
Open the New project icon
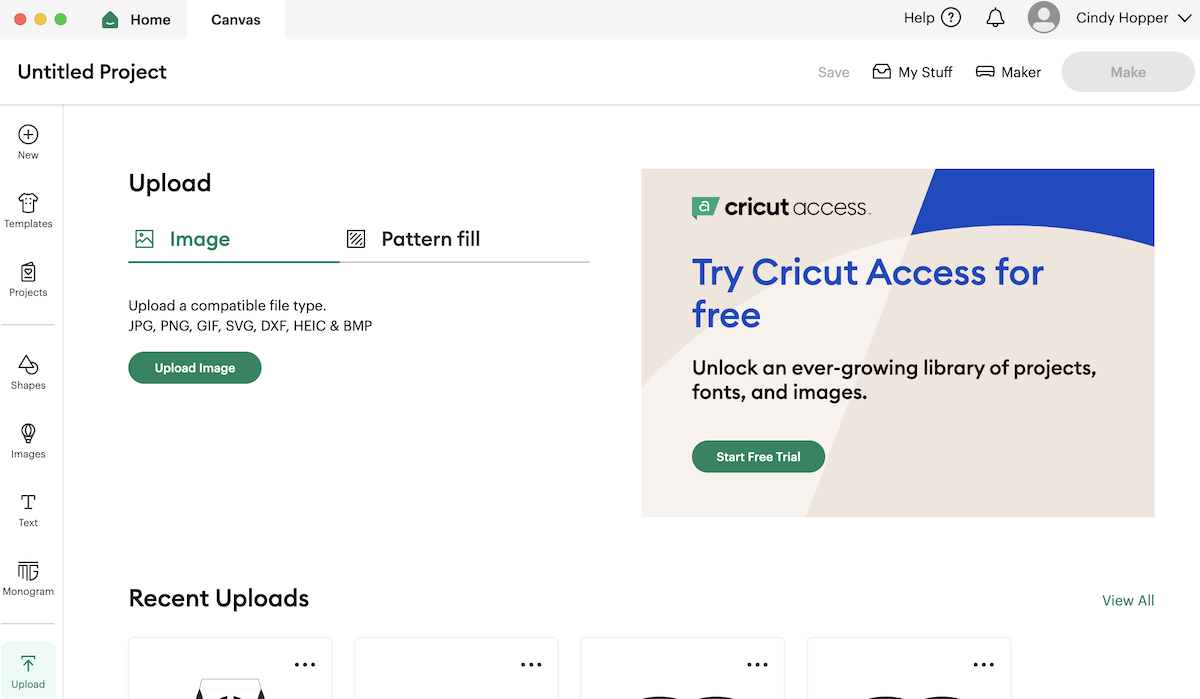click(x=28, y=142)
